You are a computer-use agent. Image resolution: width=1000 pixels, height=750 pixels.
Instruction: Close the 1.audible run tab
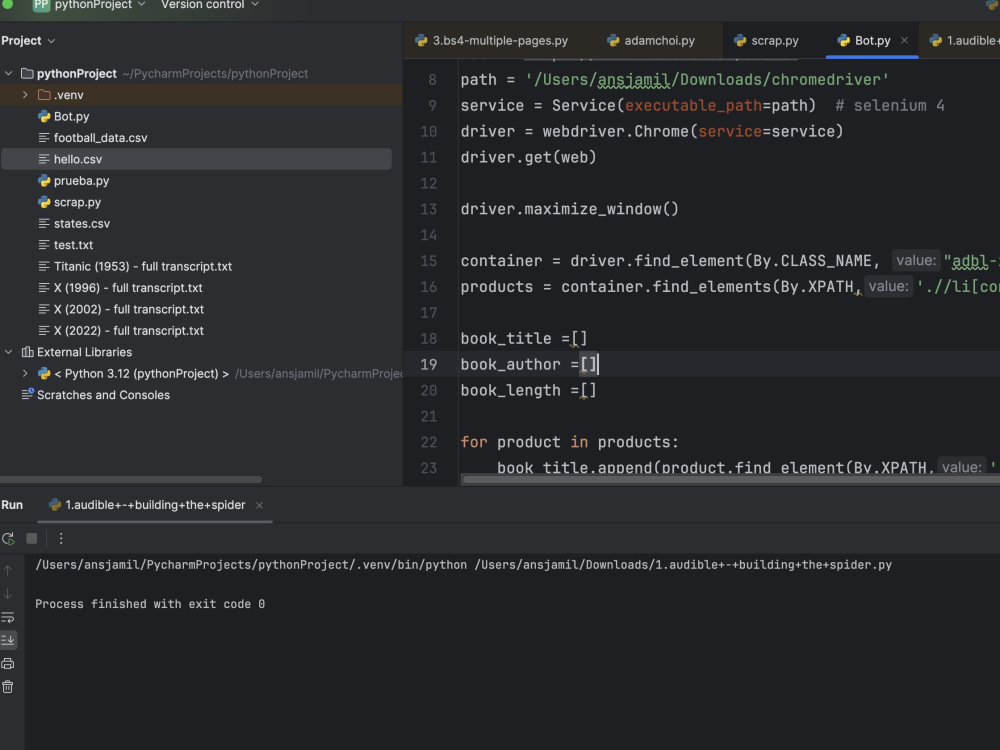coord(259,505)
